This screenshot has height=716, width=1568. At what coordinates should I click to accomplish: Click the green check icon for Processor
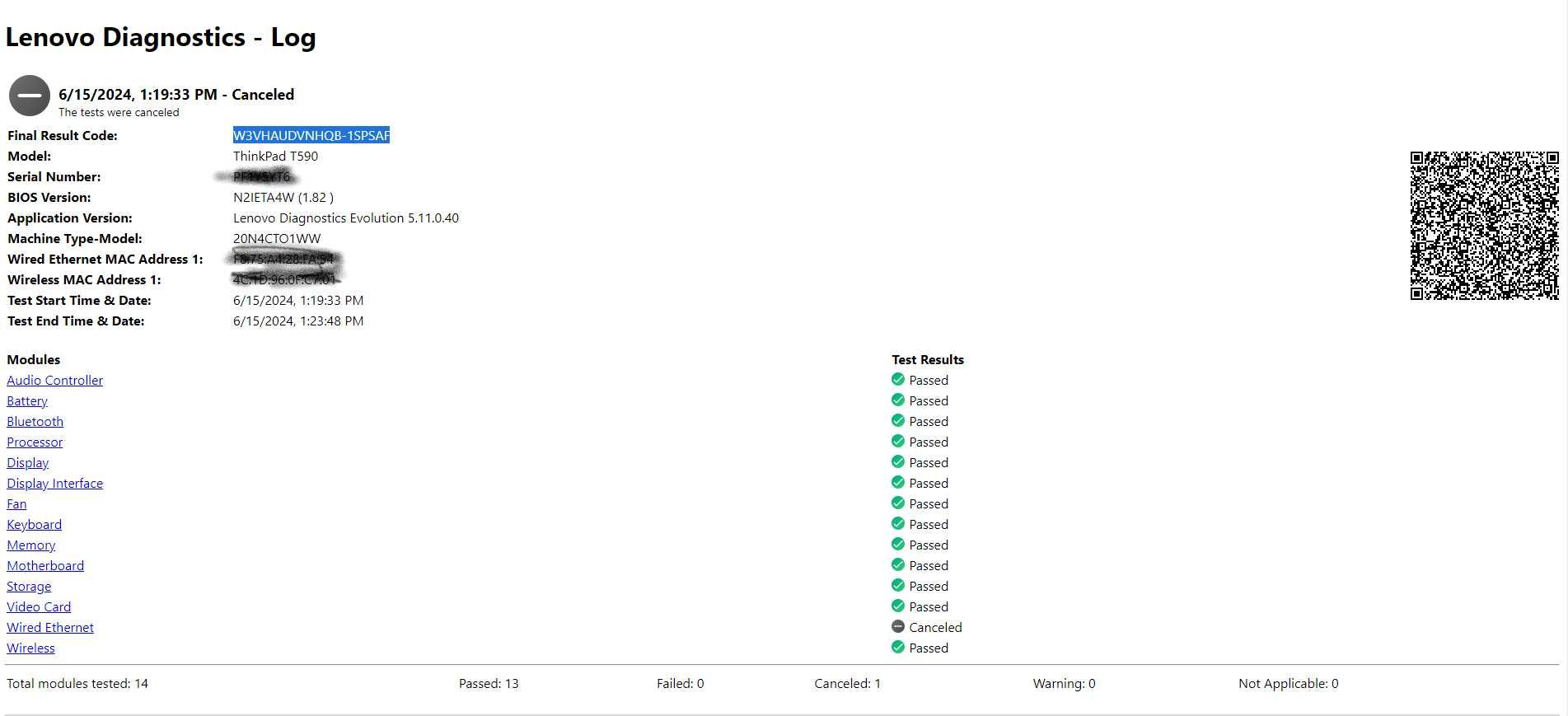coord(898,441)
